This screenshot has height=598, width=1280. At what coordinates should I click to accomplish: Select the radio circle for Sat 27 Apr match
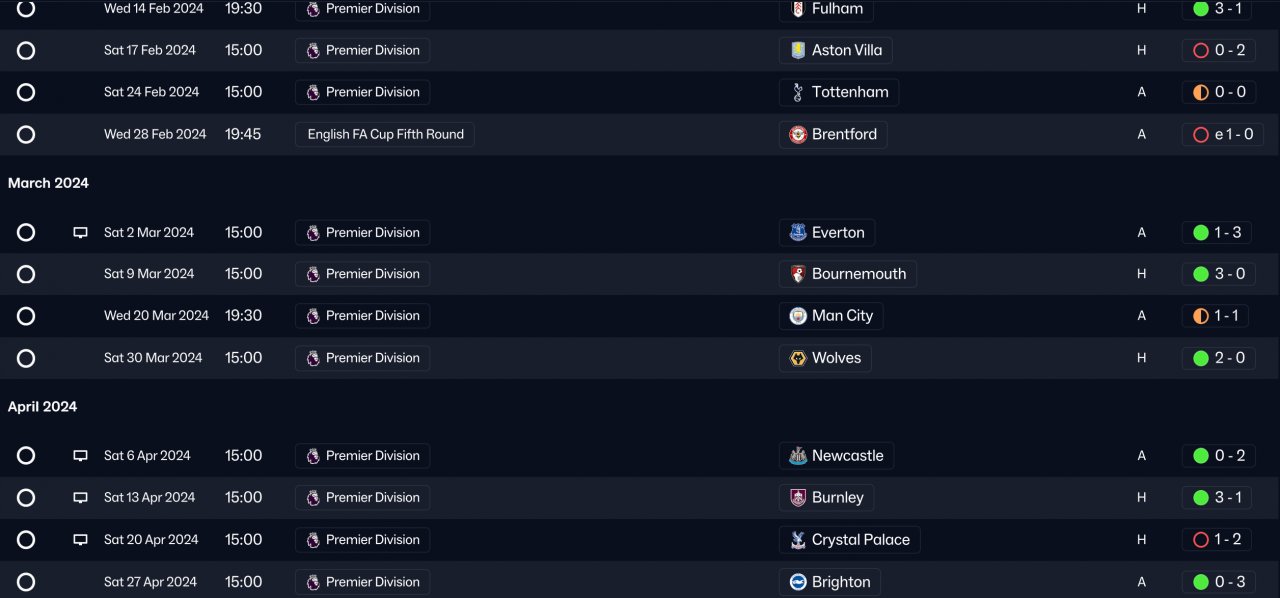[x=26, y=582]
